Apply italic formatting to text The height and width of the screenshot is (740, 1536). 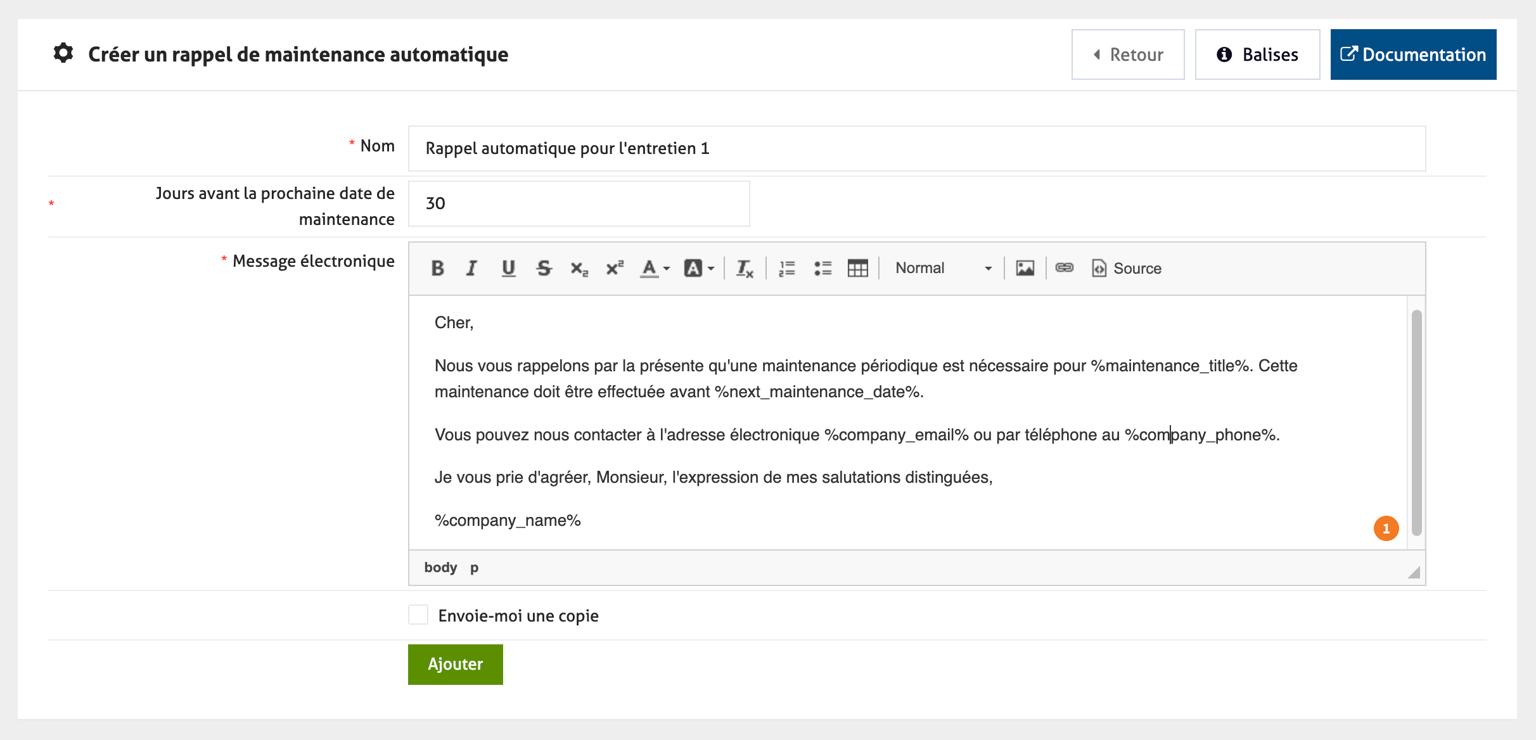(472, 268)
